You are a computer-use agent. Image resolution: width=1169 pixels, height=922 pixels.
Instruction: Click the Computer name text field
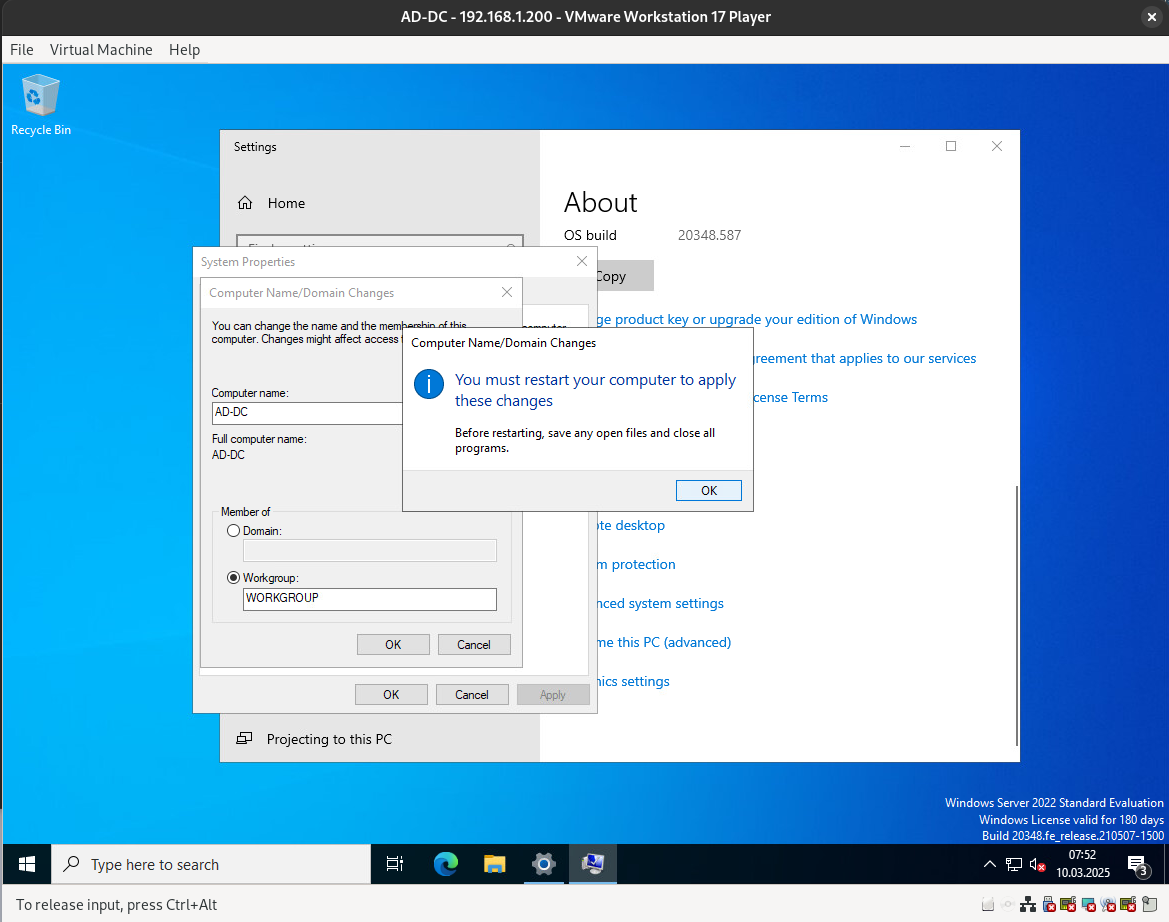point(307,413)
